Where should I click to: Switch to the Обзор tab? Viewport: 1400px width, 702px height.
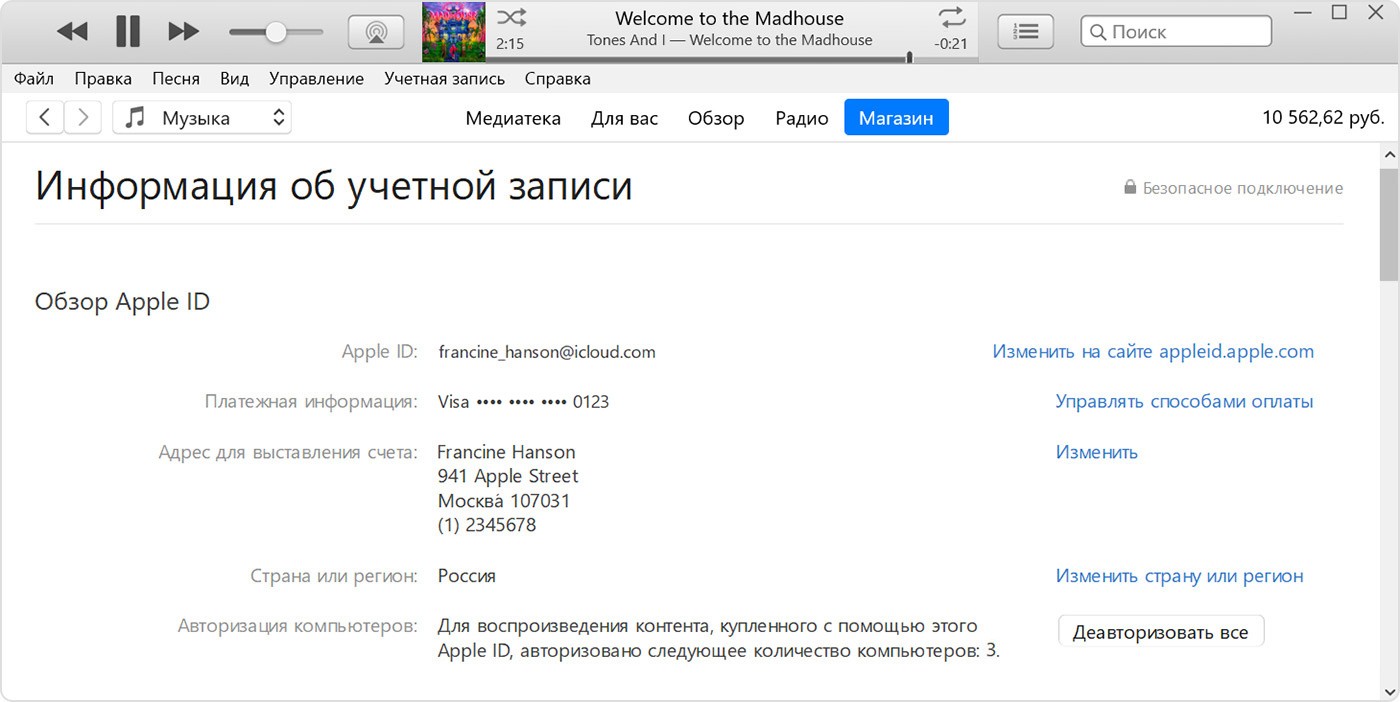click(x=716, y=118)
